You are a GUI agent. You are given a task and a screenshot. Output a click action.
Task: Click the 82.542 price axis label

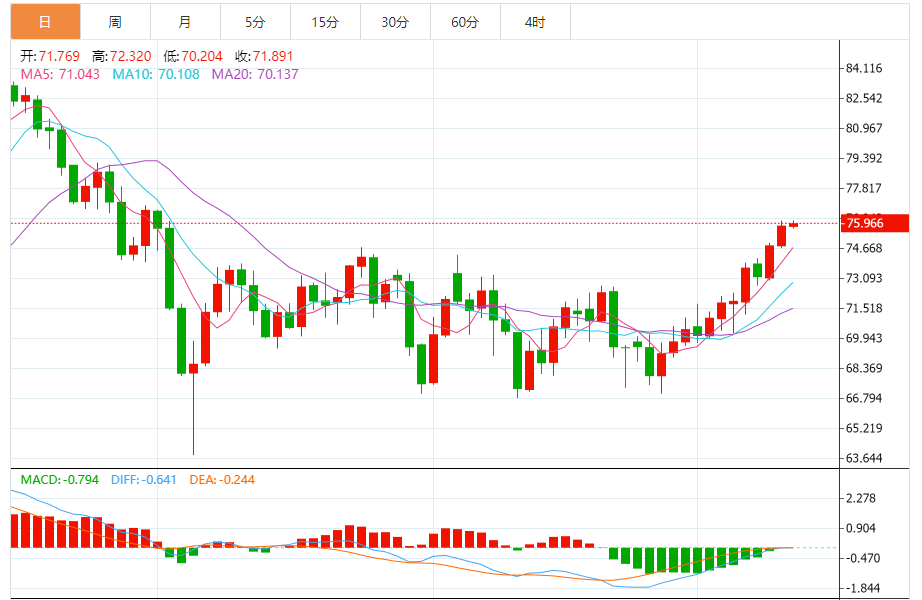pyautogui.click(x=864, y=98)
